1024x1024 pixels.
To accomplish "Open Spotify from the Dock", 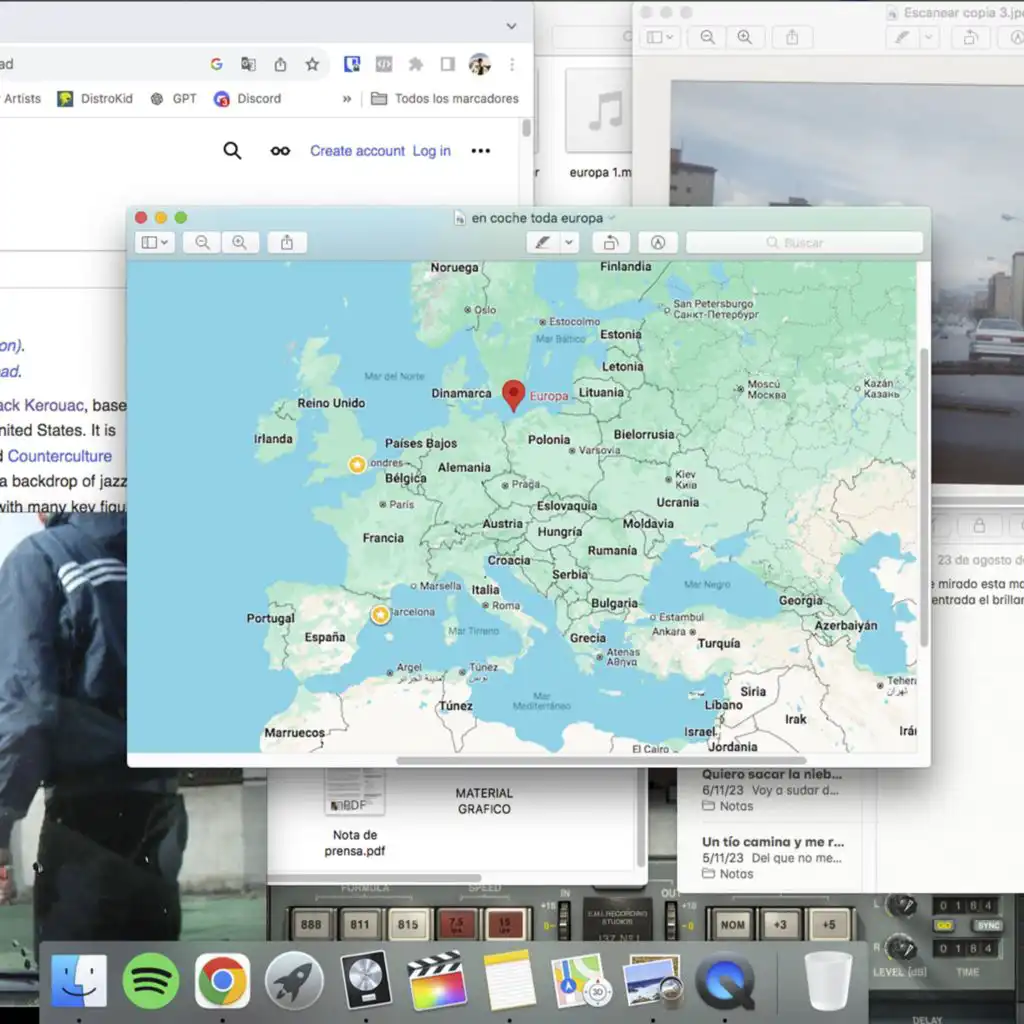I will (x=151, y=981).
